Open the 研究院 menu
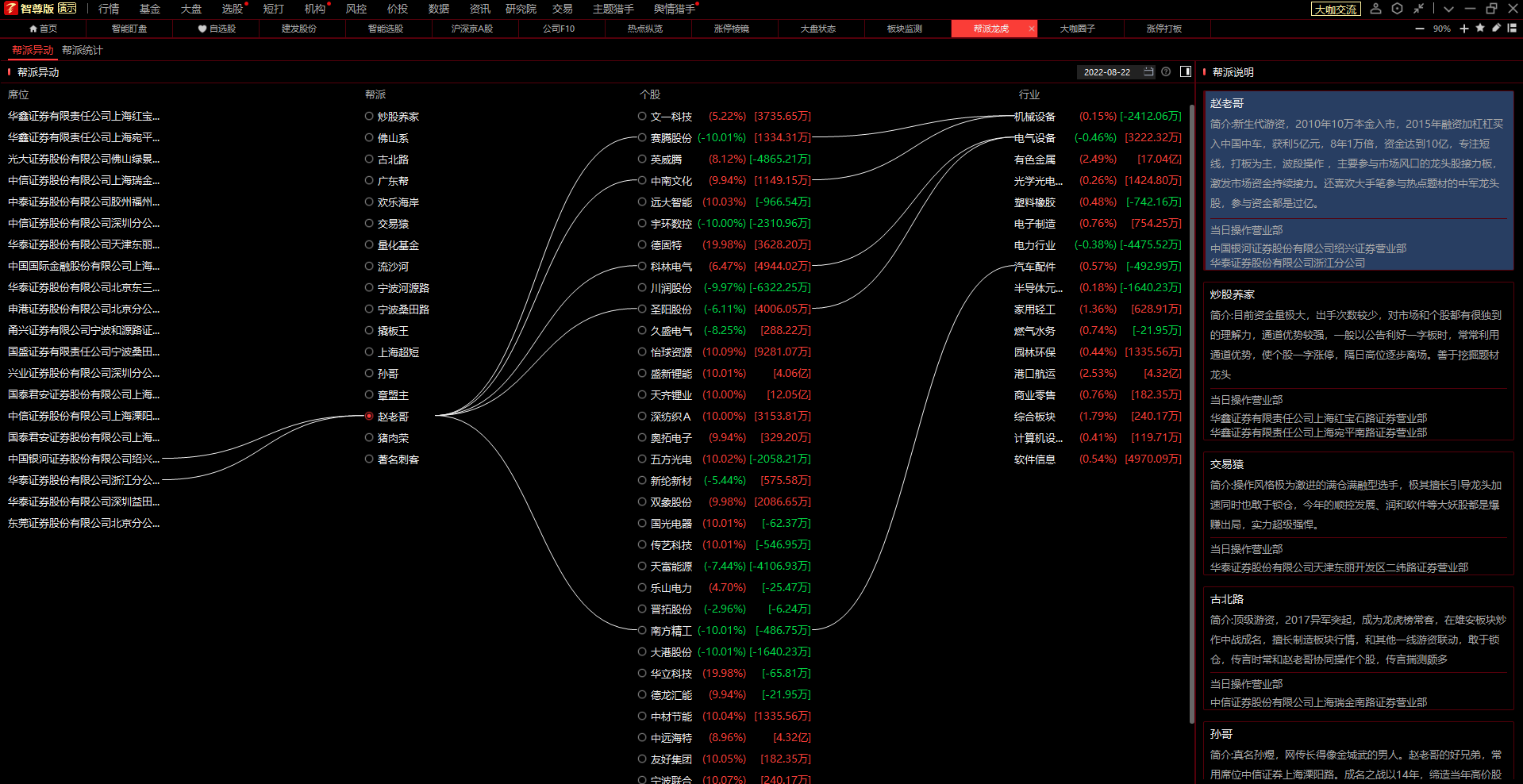 [x=521, y=9]
